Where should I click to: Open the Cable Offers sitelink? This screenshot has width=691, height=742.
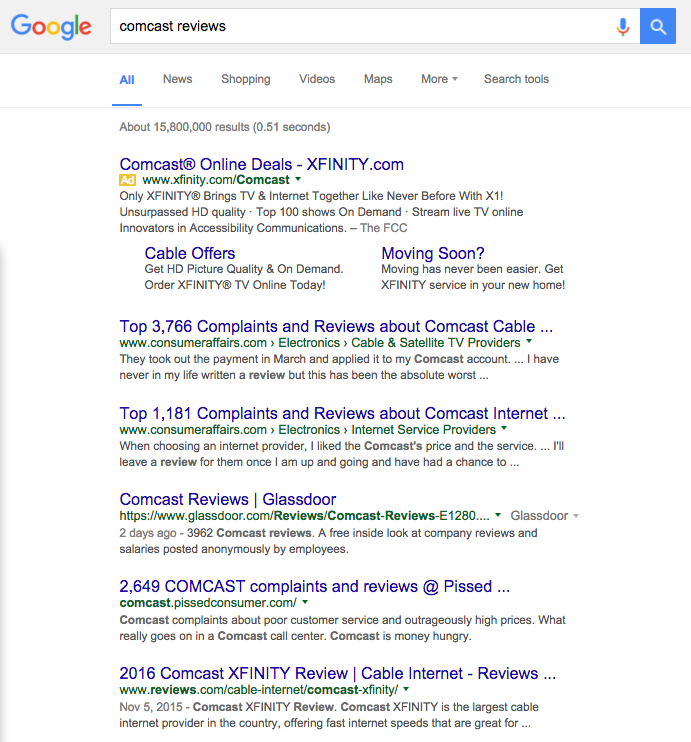pyautogui.click(x=190, y=253)
